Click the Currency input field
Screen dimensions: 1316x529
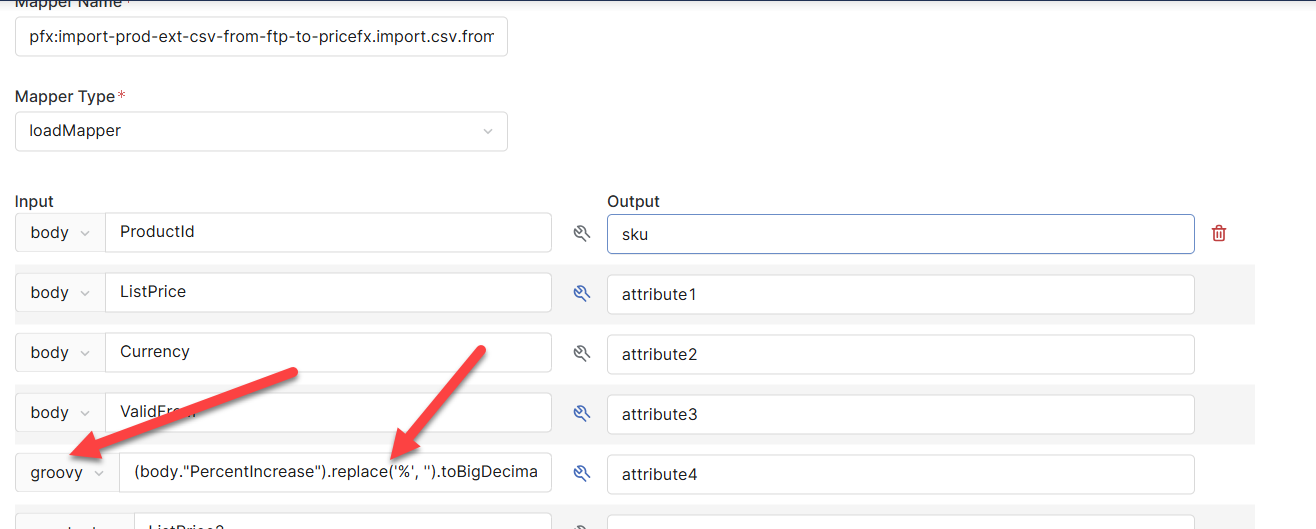pos(328,353)
